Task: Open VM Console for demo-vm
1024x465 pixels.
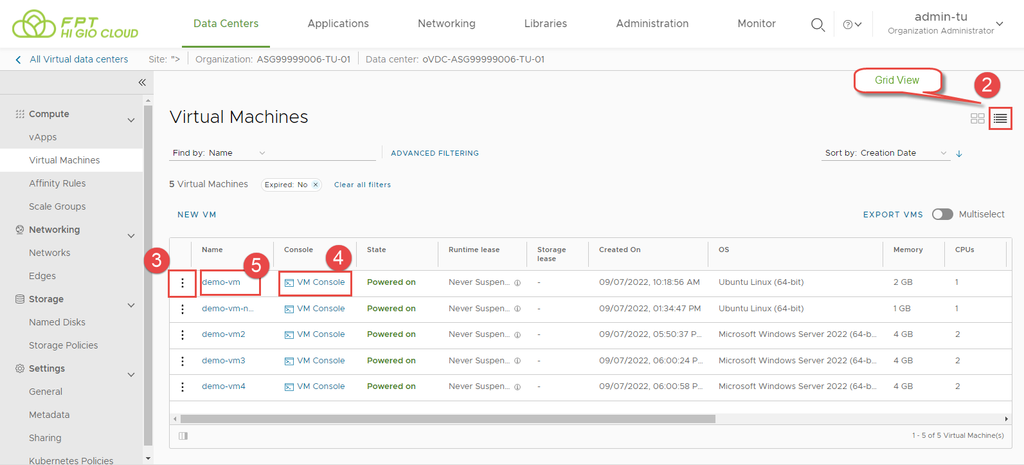Action: point(315,283)
